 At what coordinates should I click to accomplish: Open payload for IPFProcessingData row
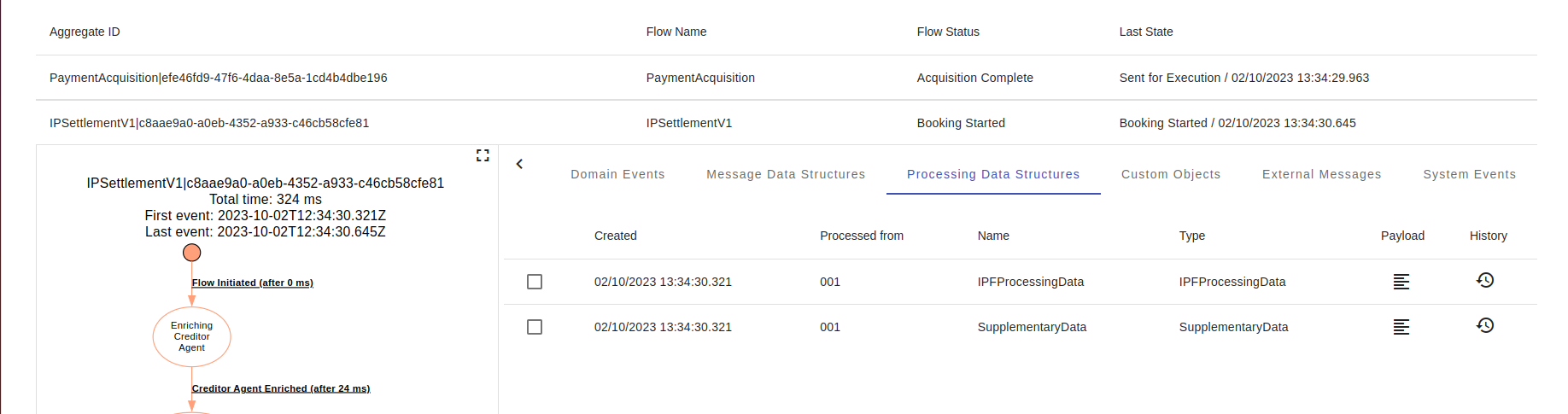pyautogui.click(x=1401, y=282)
